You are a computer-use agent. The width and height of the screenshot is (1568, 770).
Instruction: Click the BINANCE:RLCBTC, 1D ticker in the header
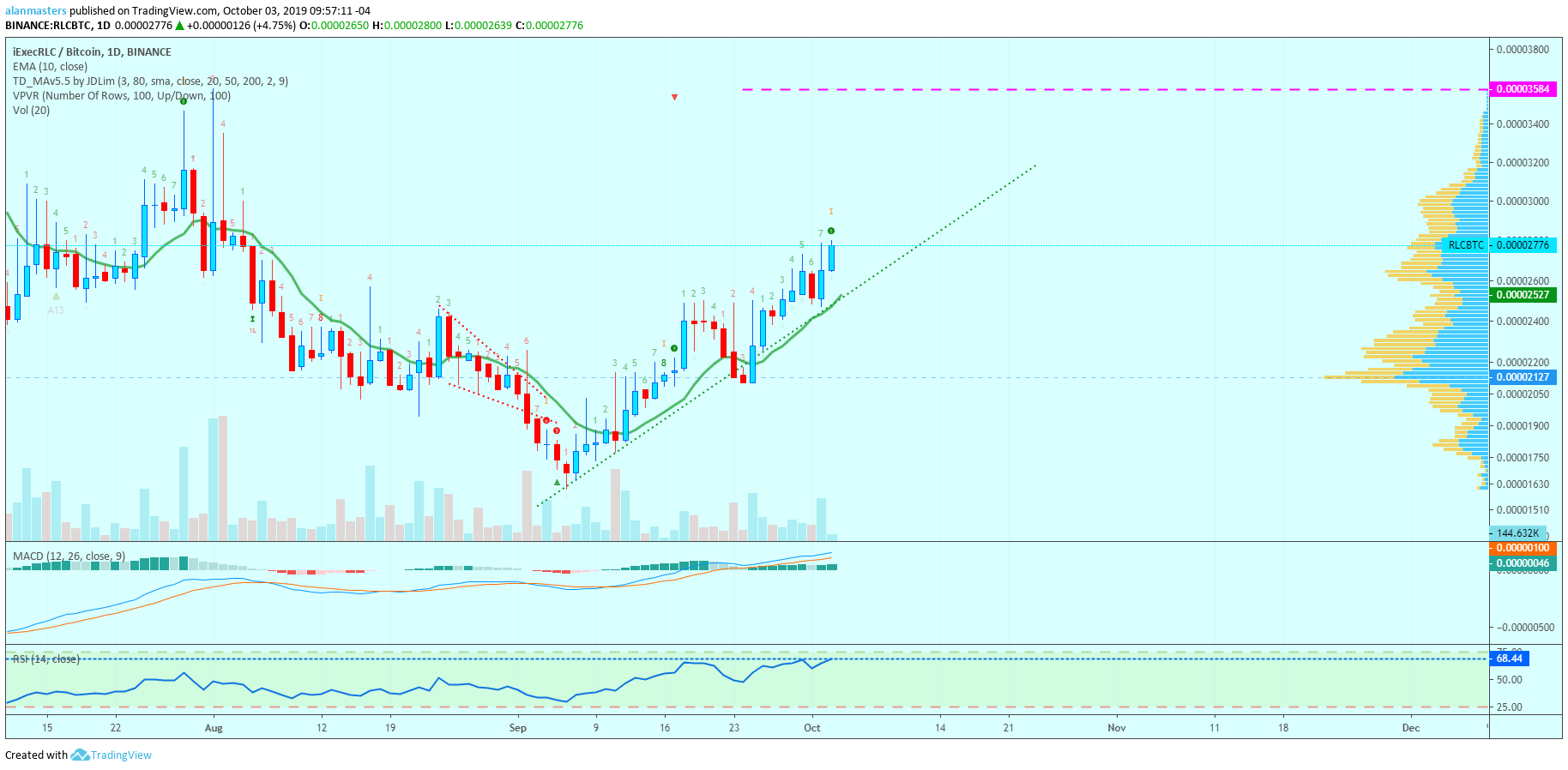[57, 26]
